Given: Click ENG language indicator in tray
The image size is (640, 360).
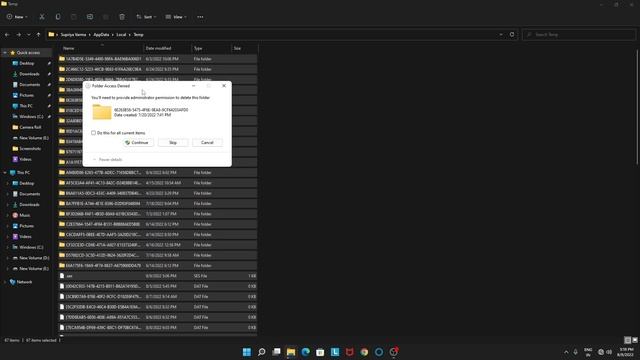Looking at the screenshot, I should click(588, 352).
